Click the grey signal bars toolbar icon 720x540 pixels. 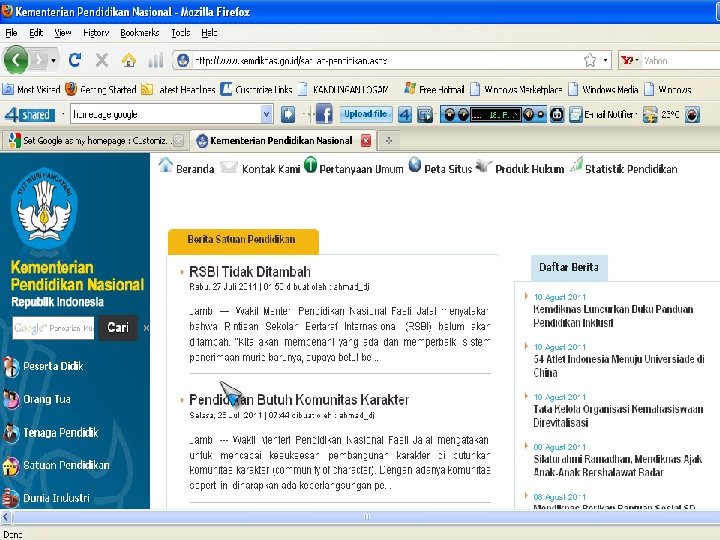tap(156, 60)
